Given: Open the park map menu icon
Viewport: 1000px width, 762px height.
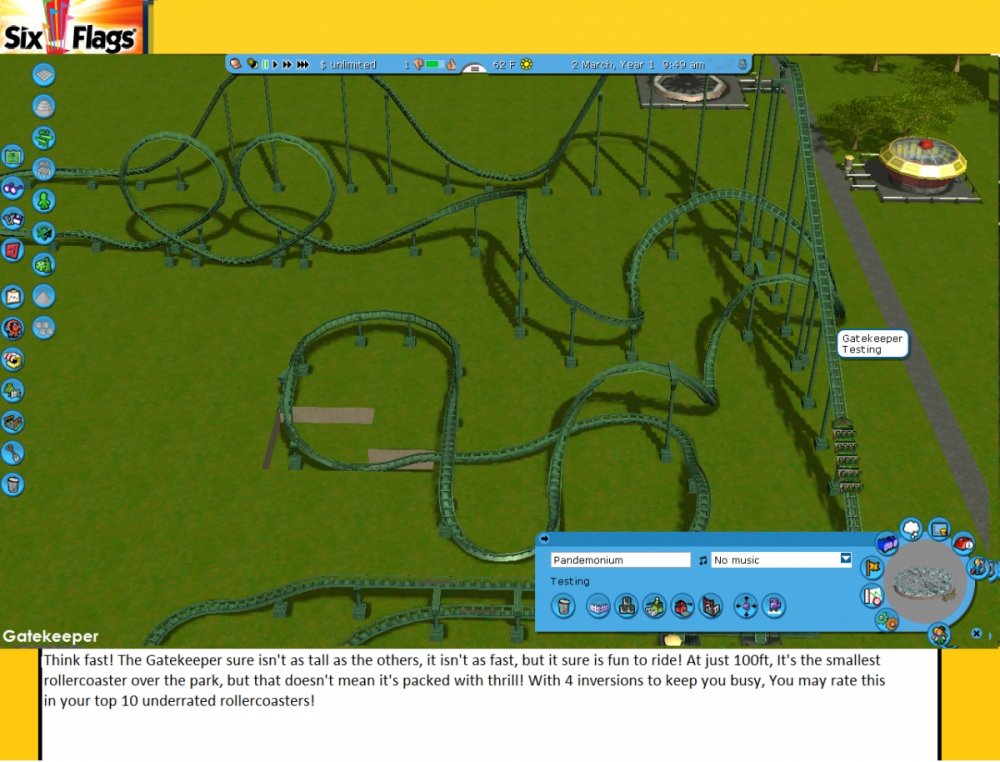Looking at the screenshot, I should (13, 156).
